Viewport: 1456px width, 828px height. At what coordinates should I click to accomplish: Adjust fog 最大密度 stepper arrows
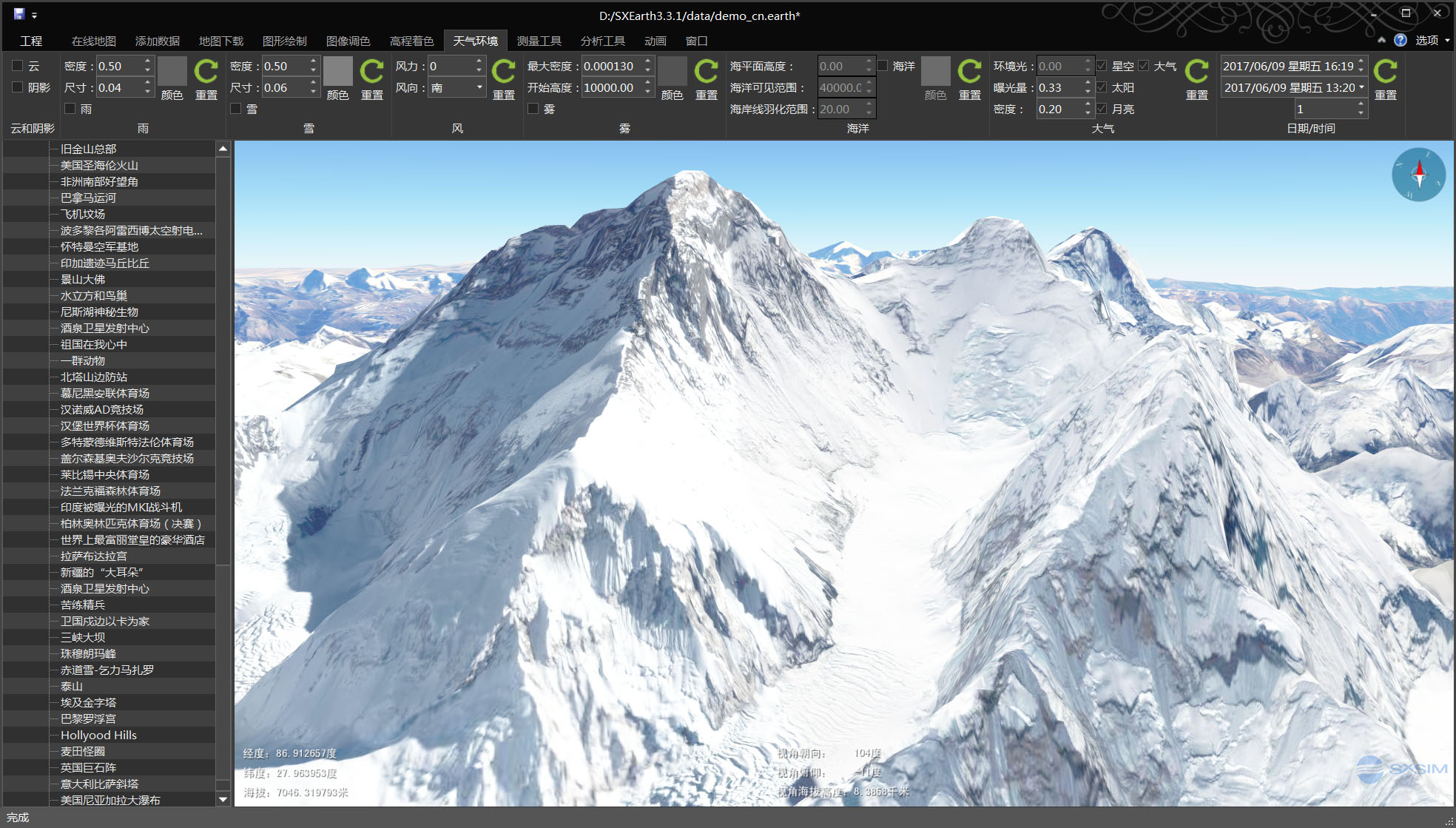[x=648, y=66]
